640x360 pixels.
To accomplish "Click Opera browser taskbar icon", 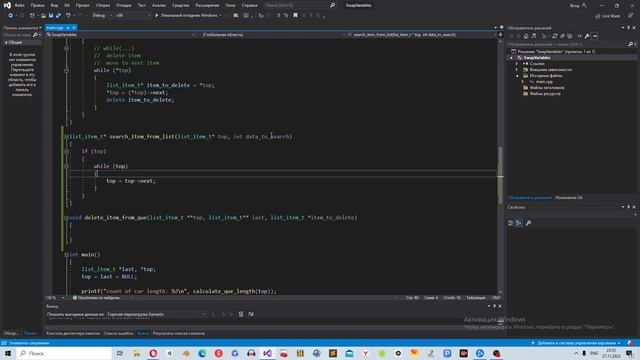I will [153, 353].
